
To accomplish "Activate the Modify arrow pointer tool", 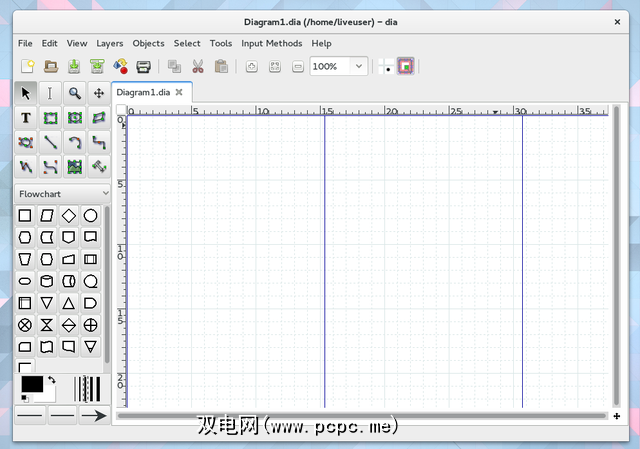I will coord(26,93).
